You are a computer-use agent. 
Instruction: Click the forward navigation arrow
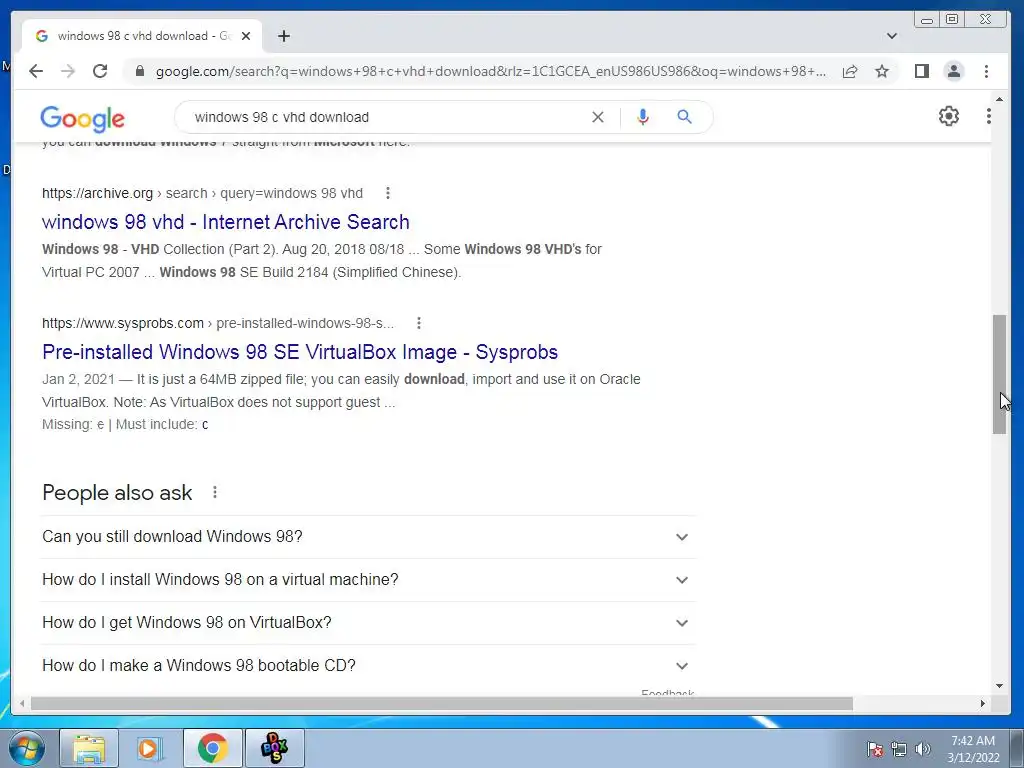68,71
